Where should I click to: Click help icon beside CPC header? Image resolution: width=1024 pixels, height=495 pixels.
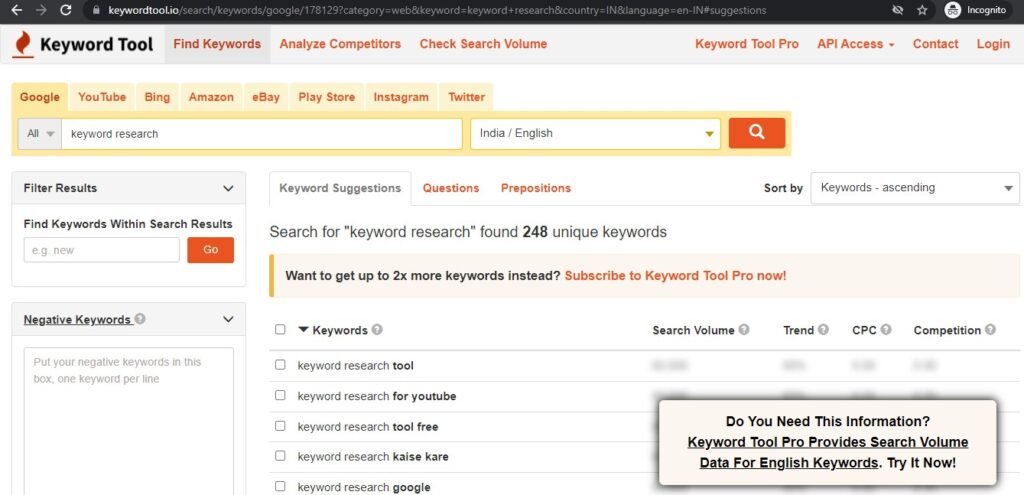pyautogui.click(x=886, y=330)
